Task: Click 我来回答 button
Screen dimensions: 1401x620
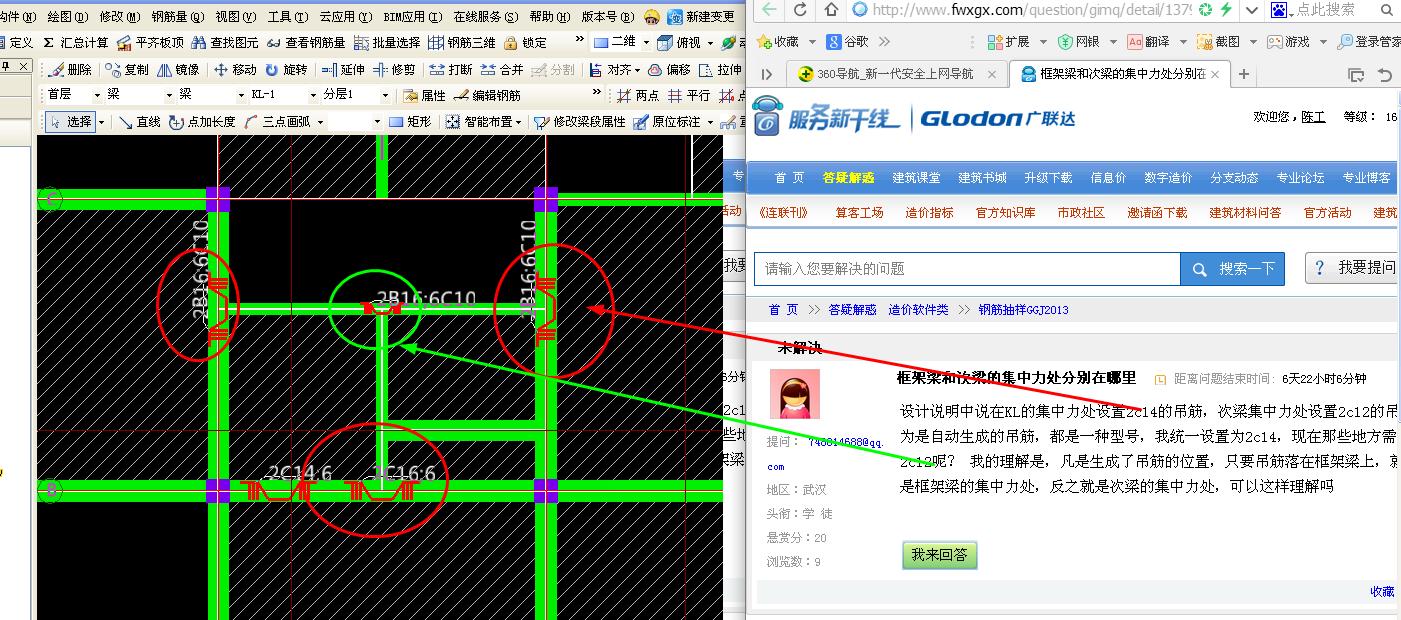Action: tap(939, 555)
